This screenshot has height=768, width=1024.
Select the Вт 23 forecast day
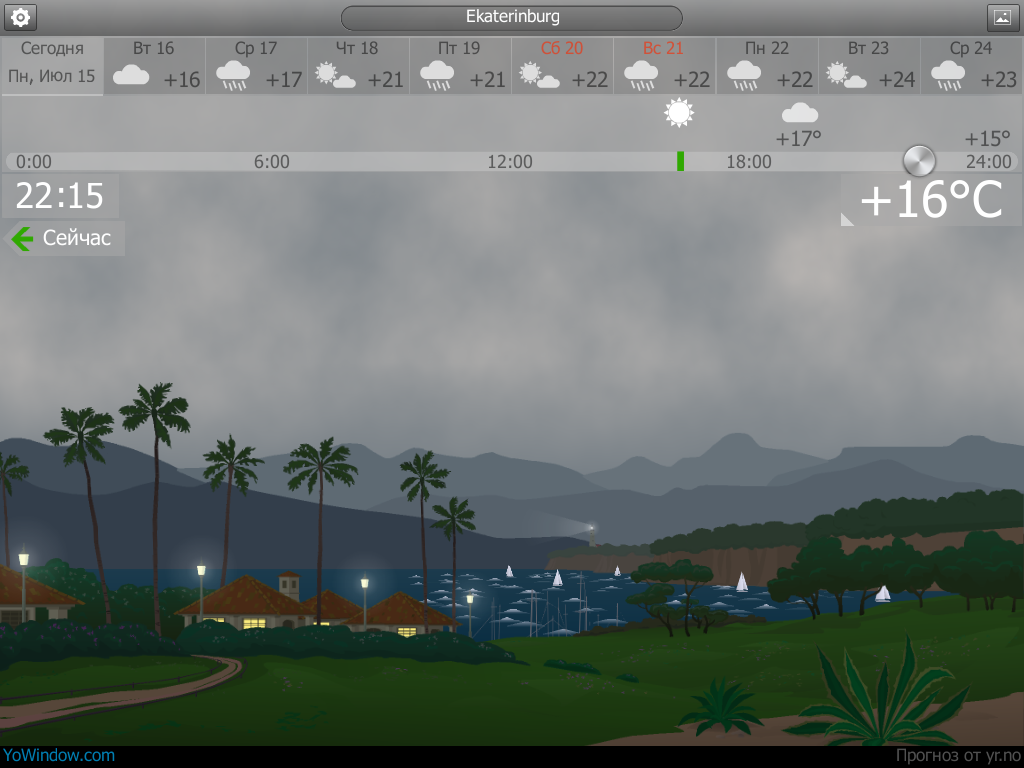coord(869,65)
